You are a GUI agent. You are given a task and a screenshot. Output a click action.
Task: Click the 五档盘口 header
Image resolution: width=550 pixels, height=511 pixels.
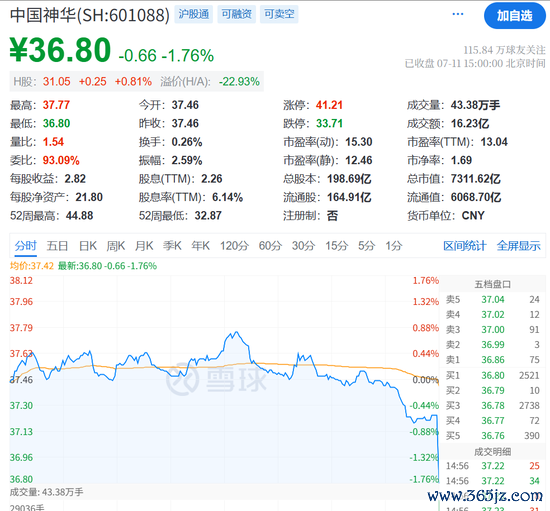coord(492,284)
